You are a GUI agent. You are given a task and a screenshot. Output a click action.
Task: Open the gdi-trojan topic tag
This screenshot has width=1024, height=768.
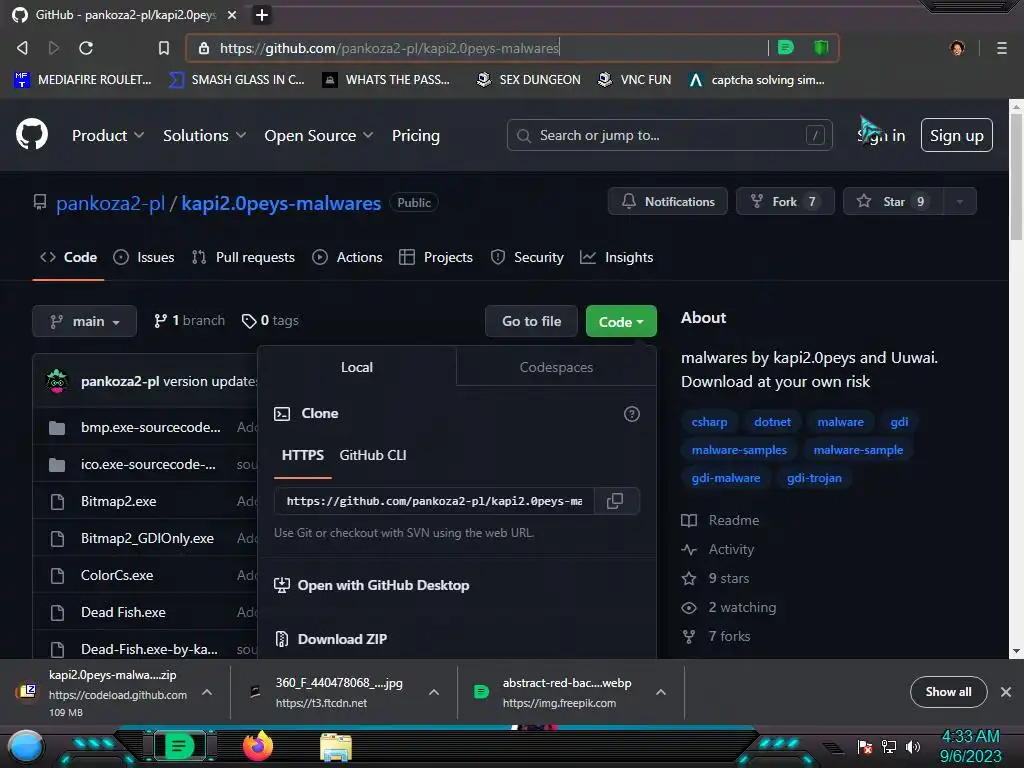[814, 478]
